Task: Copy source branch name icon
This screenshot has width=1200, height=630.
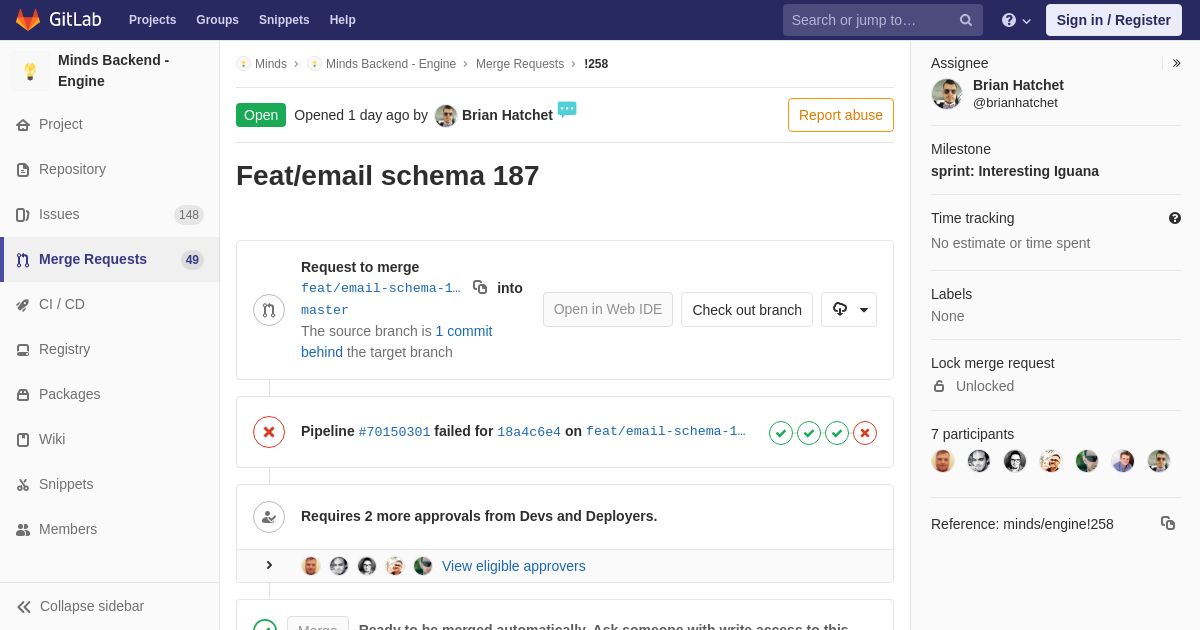Action: [480, 287]
